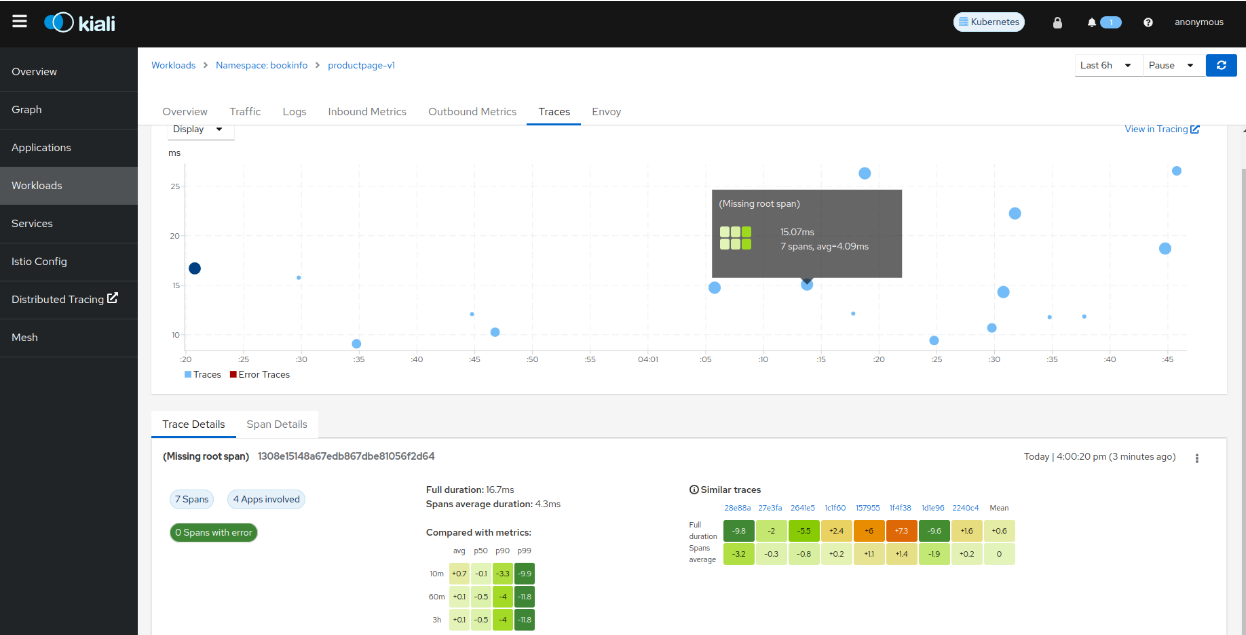Click the dark green p99 10m cell
The image size is (1246, 635).
524,574
